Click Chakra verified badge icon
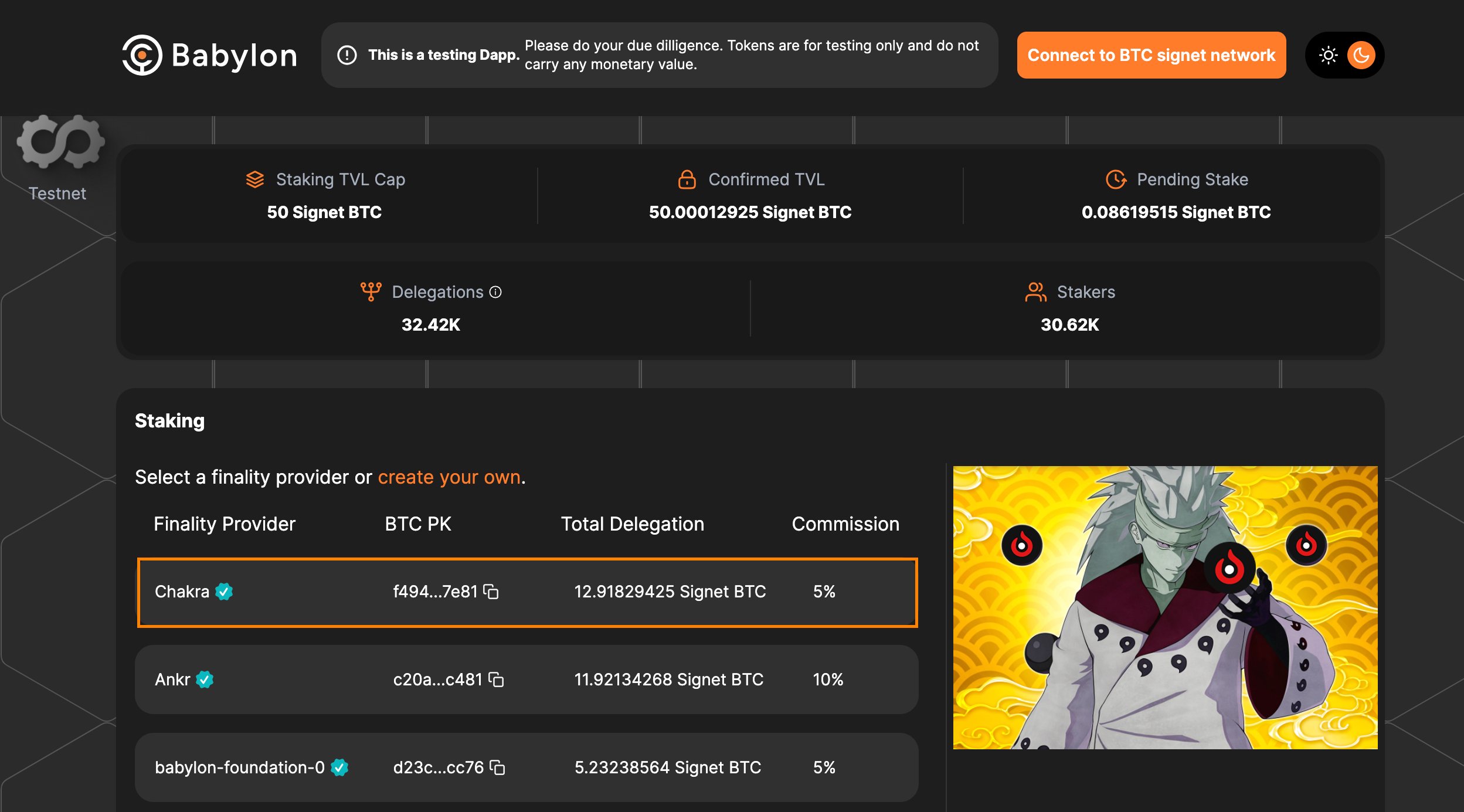The image size is (1464, 812). coord(224,592)
